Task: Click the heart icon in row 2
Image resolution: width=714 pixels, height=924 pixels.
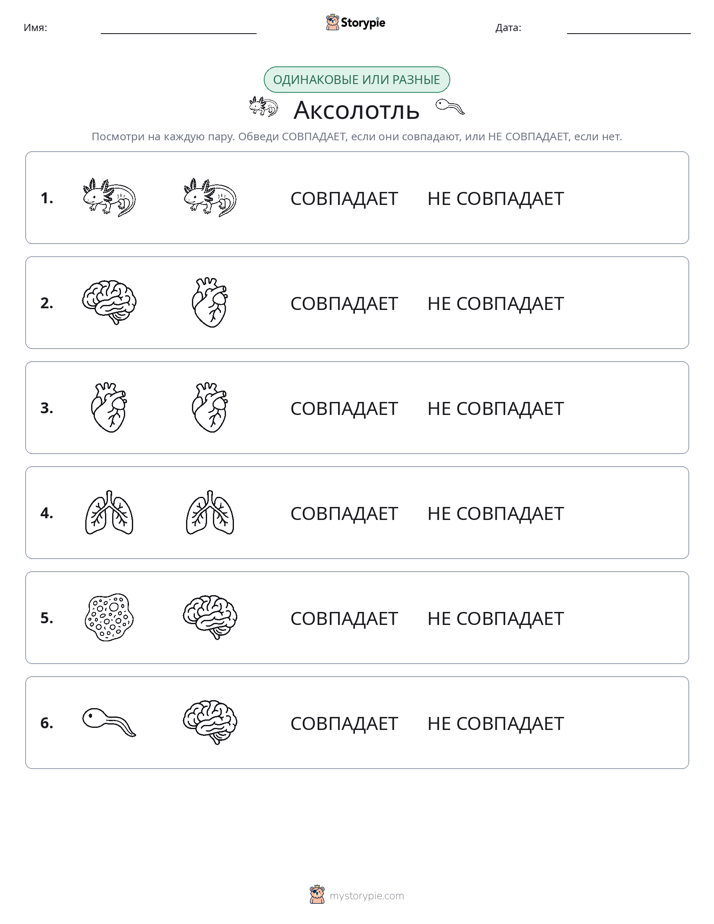Action: [x=210, y=302]
